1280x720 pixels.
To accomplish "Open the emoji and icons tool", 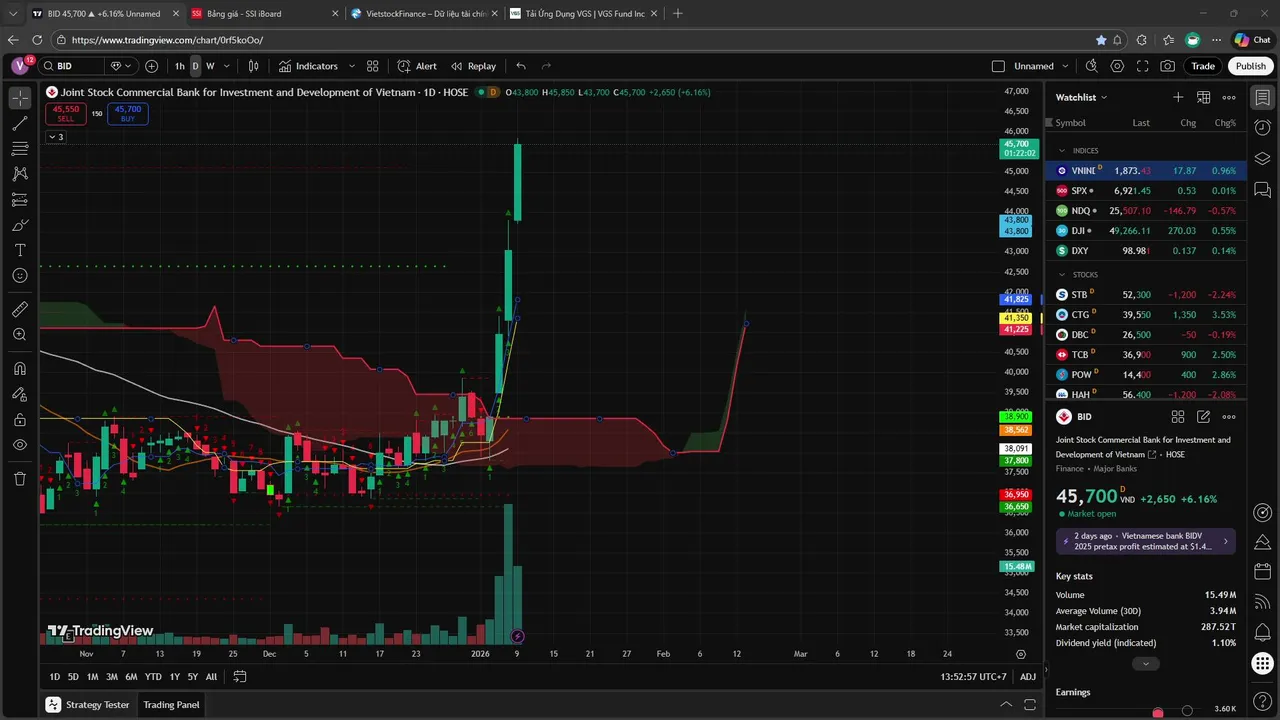I will point(20,275).
